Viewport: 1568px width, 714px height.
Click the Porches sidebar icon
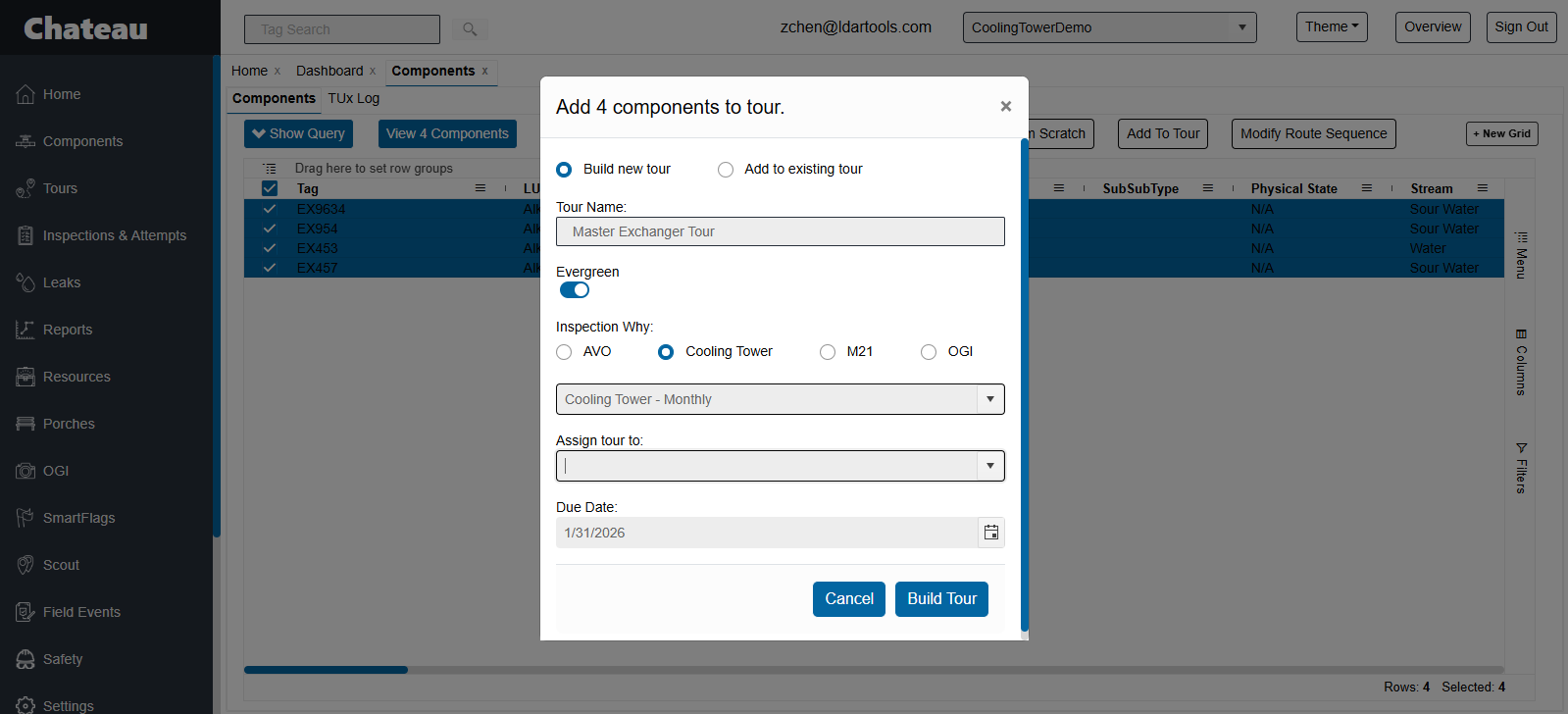[25, 424]
